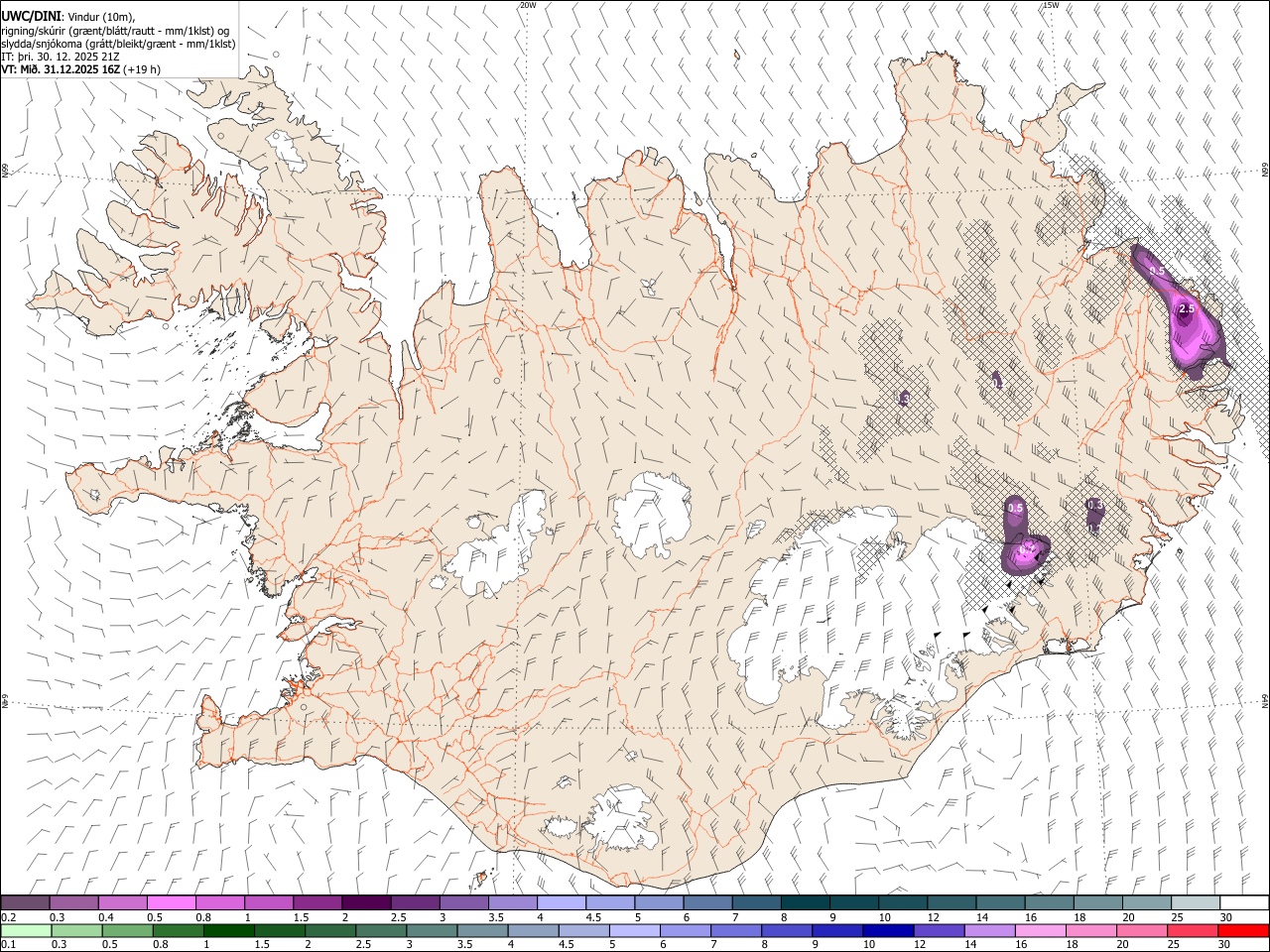Image resolution: width=1270 pixels, height=952 pixels.
Task: Select rain scale swatch between 20 and 25
Action: pos(1143,930)
